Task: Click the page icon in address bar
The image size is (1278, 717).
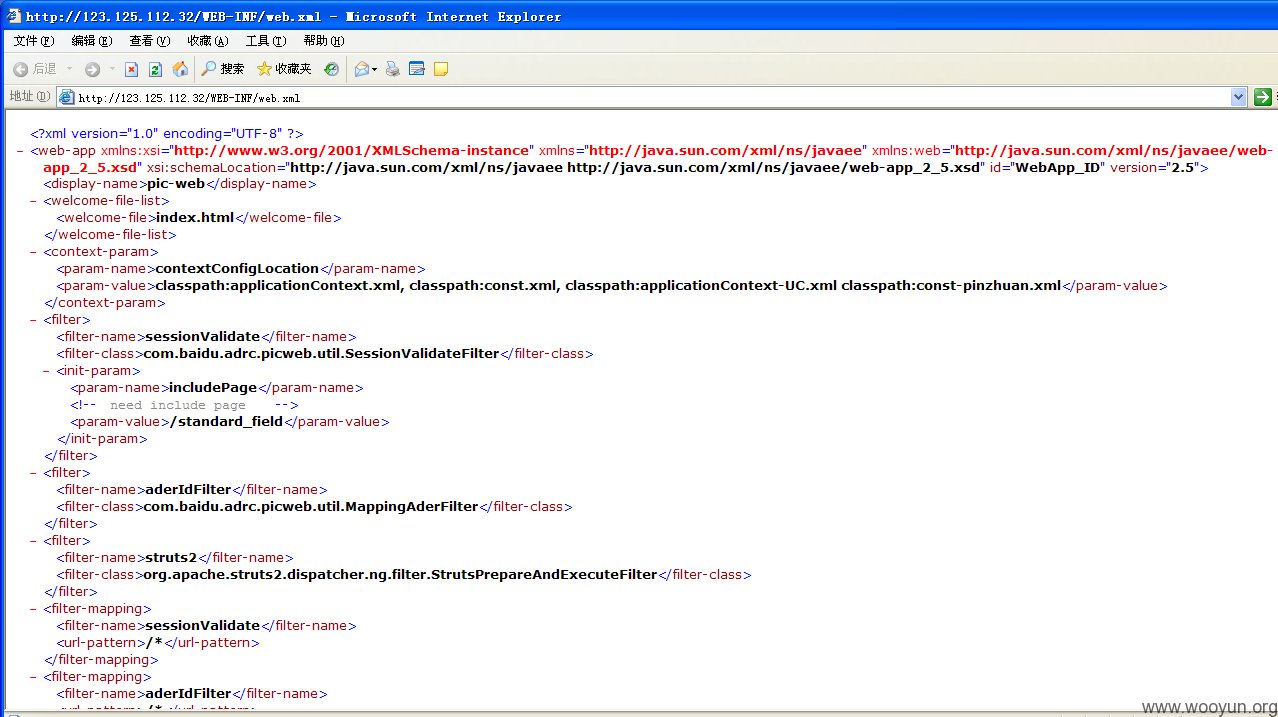Action: coord(67,97)
